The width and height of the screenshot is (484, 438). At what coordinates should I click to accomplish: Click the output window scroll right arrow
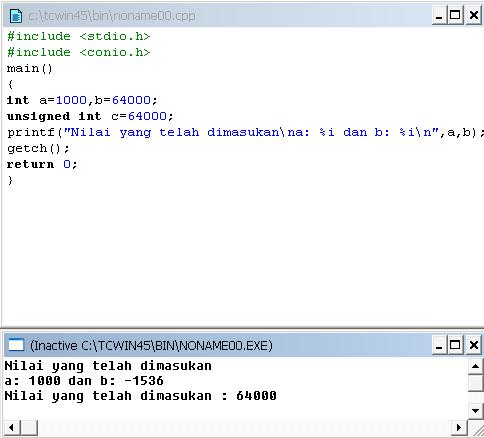[460, 428]
